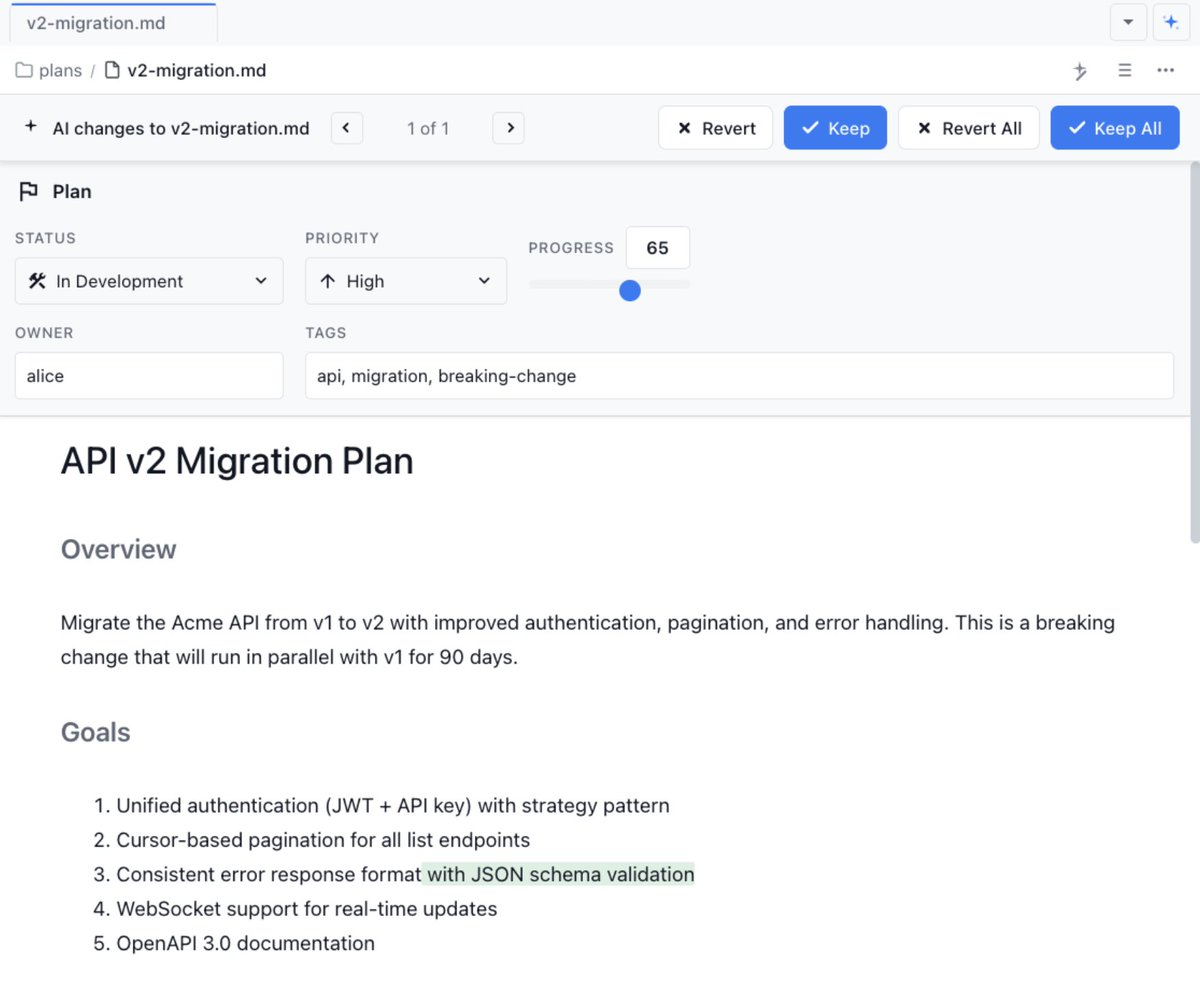Click the Revert button

716,128
